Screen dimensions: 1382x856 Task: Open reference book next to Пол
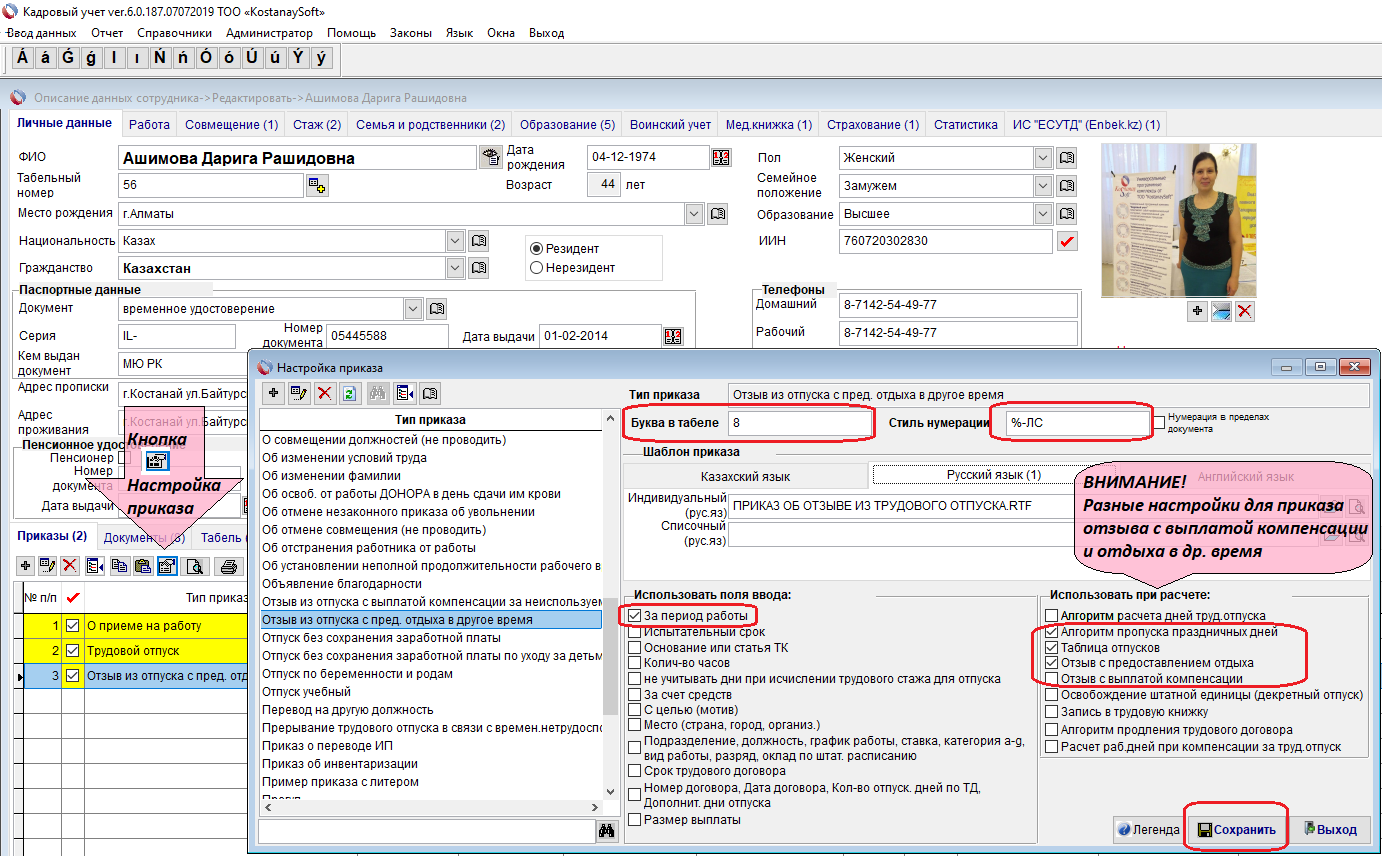click(1066, 158)
